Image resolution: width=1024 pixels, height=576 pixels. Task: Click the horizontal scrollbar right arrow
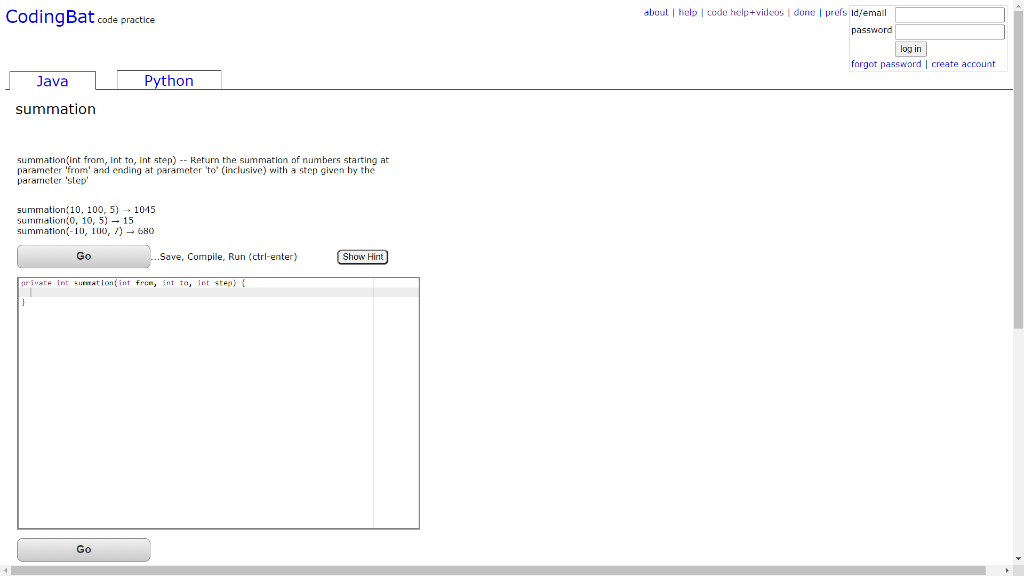pyautogui.click(x=1007, y=571)
